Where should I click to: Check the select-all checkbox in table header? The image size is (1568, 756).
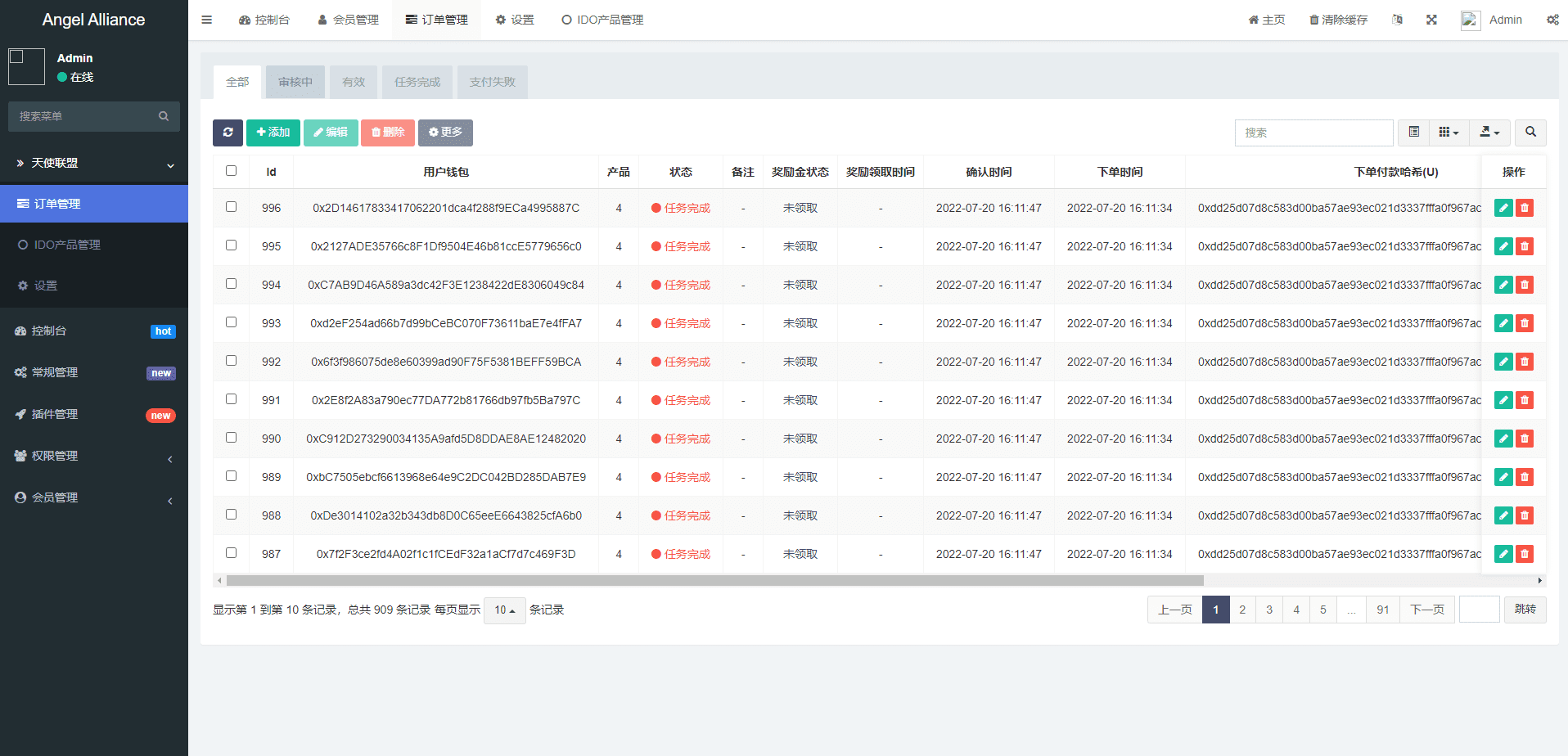231,171
